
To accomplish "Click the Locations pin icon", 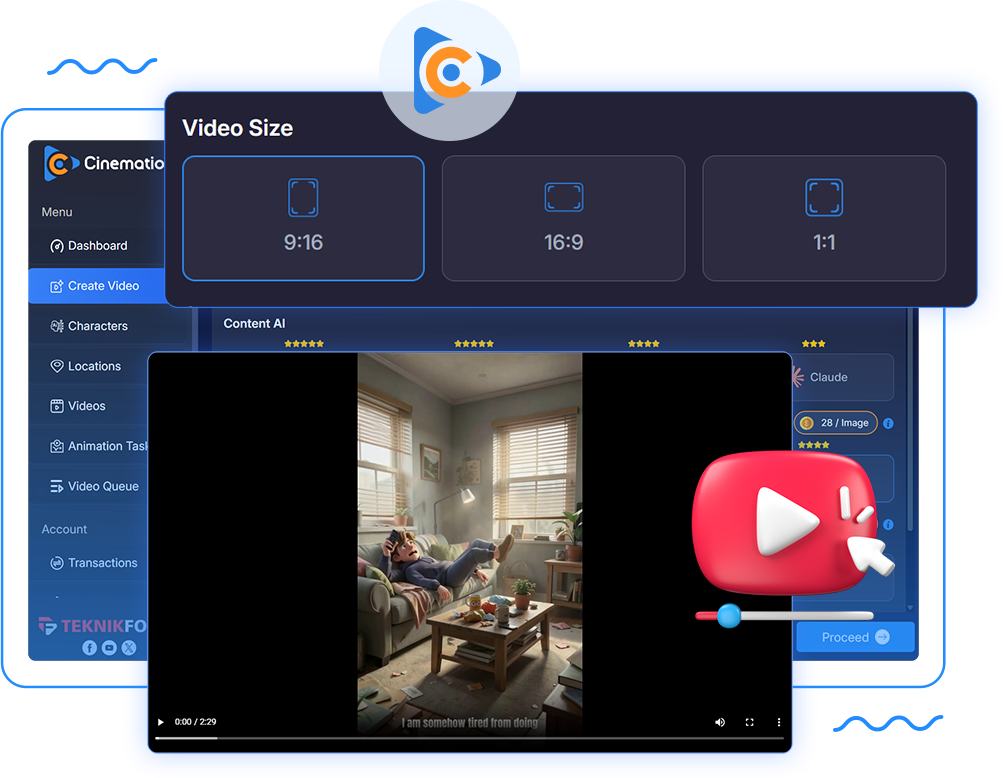I will click(57, 366).
